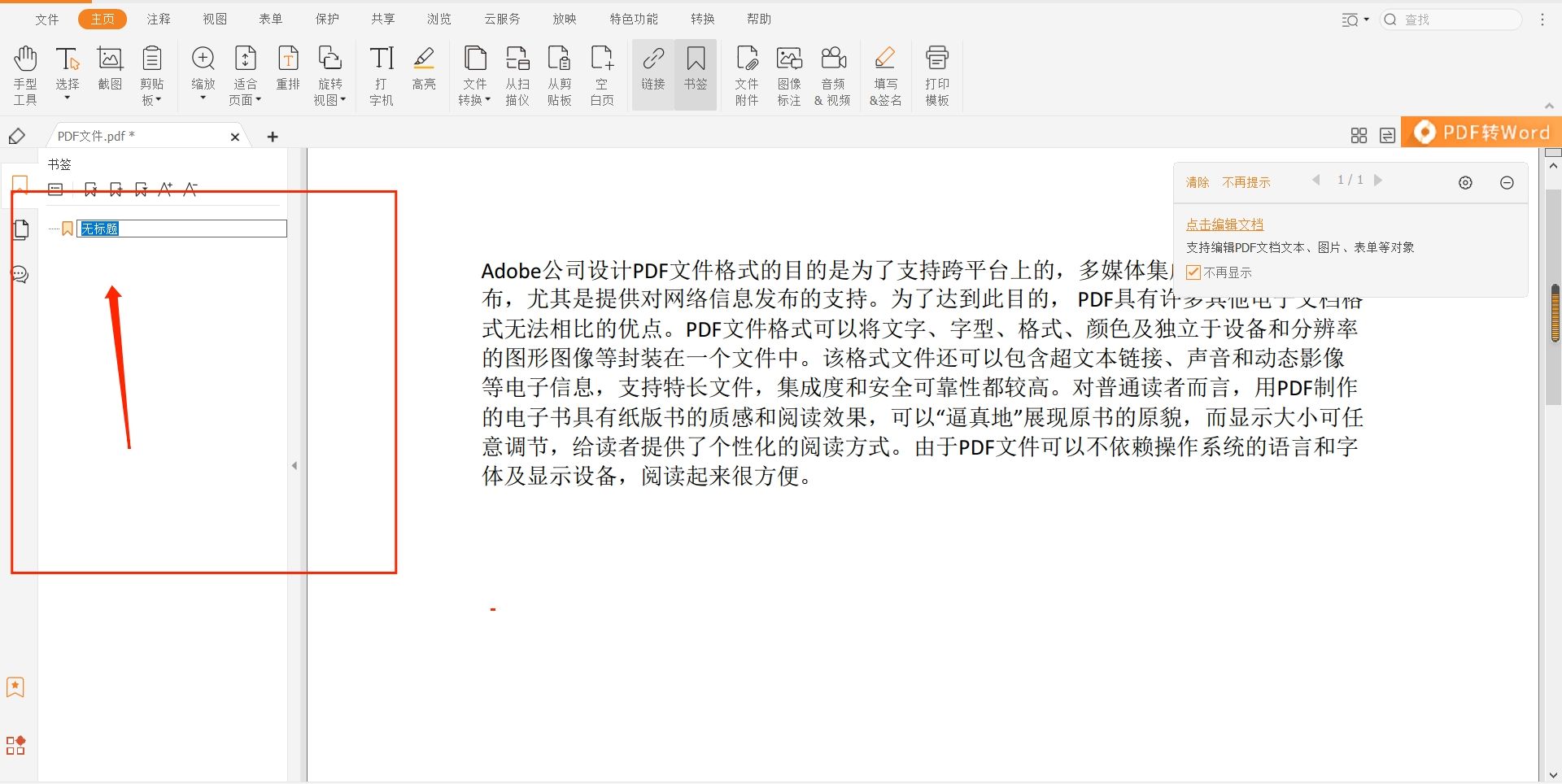Screen dimensions: 1562x784
Task: Select the Link tool (链接)
Action: click(652, 73)
